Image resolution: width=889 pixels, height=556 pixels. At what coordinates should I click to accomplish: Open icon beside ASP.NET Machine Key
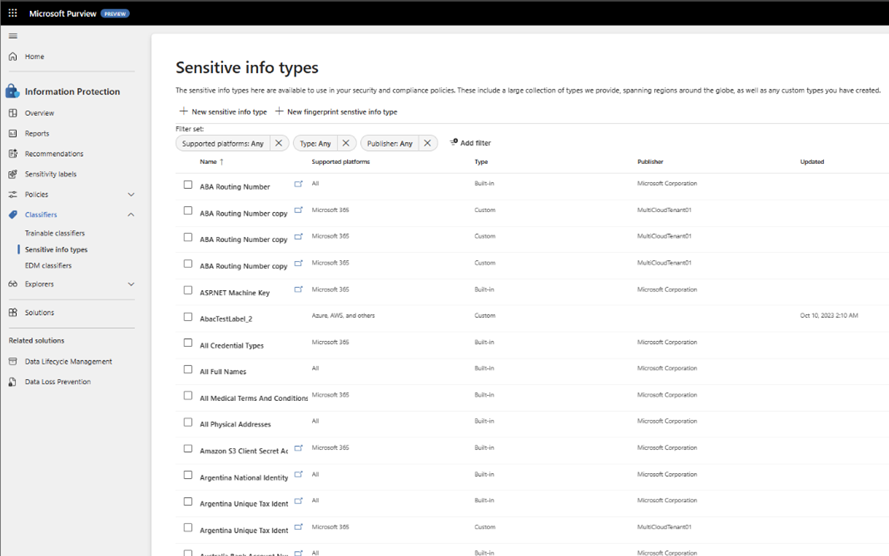(298, 290)
